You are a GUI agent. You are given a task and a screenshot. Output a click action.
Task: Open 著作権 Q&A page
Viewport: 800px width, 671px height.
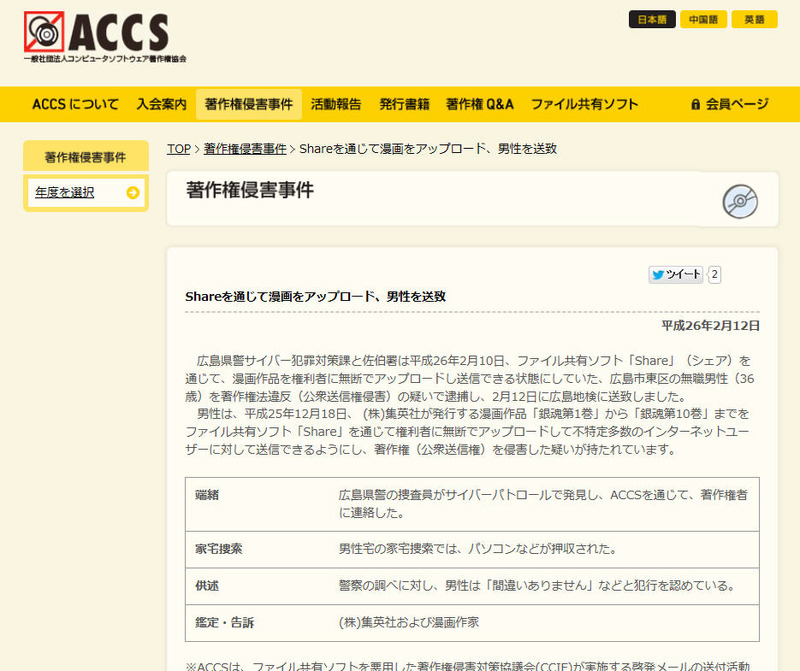click(480, 104)
